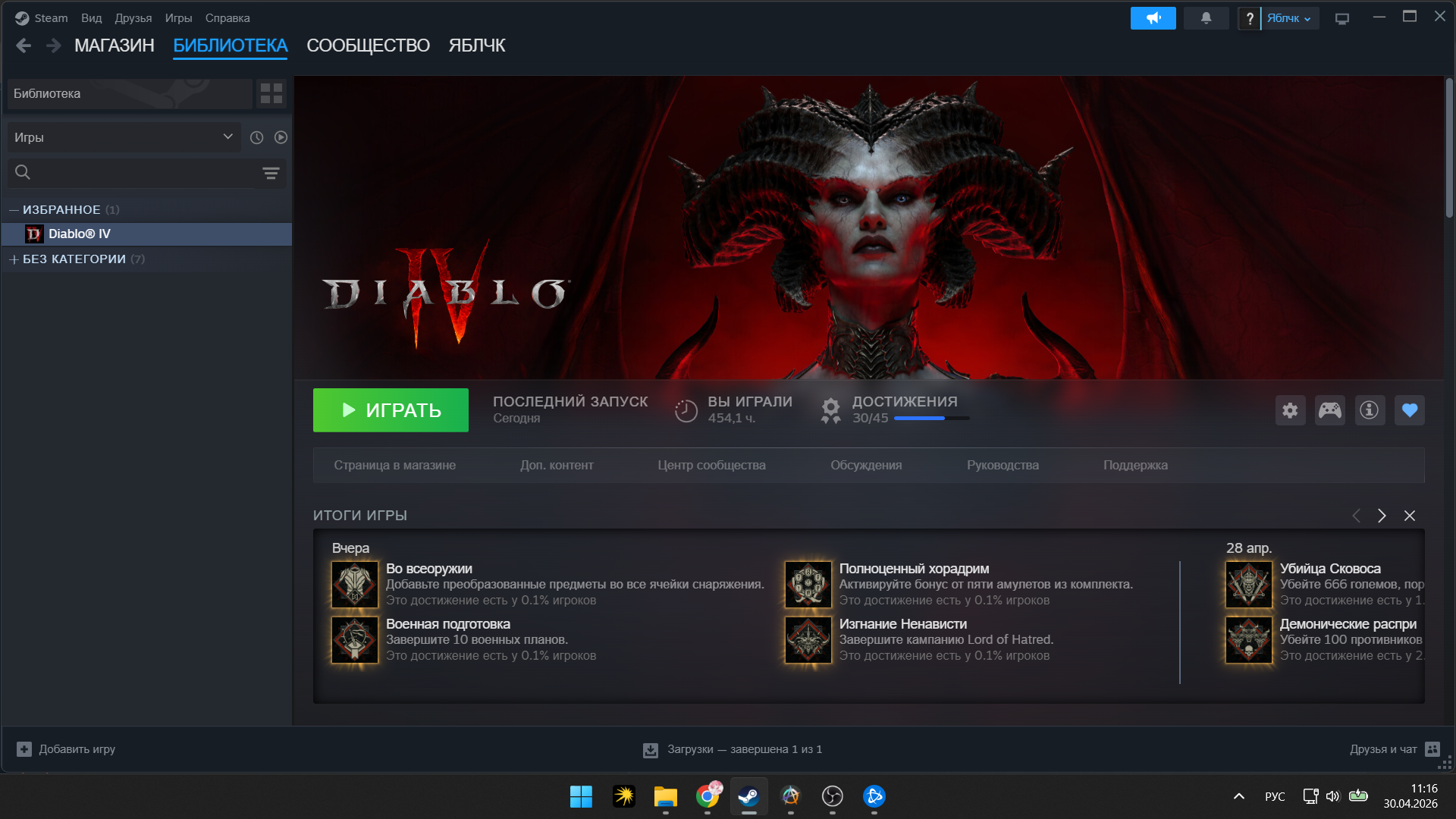This screenshot has width=1456, height=819.
Task: Open Доп. контент link
Action: coord(557,465)
